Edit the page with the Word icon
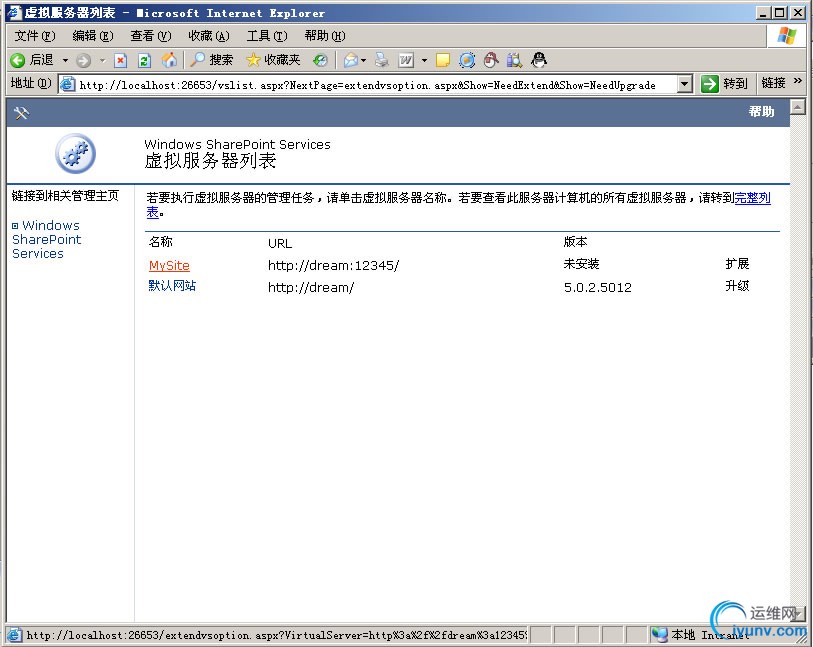The height and width of the screenshot is (647, 813). (x=406, y=60)
